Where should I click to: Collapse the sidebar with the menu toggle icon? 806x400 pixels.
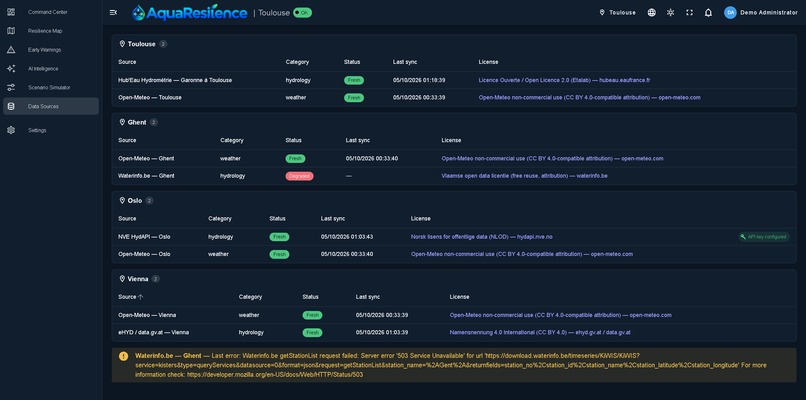click(x=114, y=12)
